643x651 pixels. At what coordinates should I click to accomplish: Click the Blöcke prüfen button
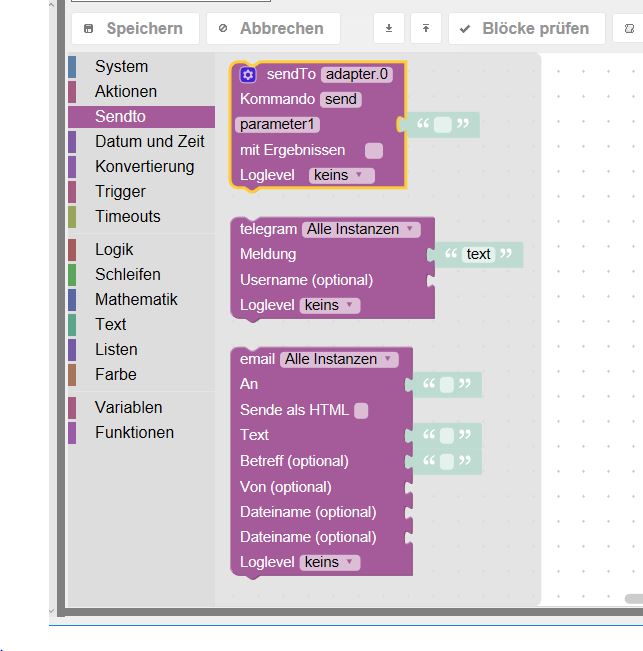tap(526, 29)
